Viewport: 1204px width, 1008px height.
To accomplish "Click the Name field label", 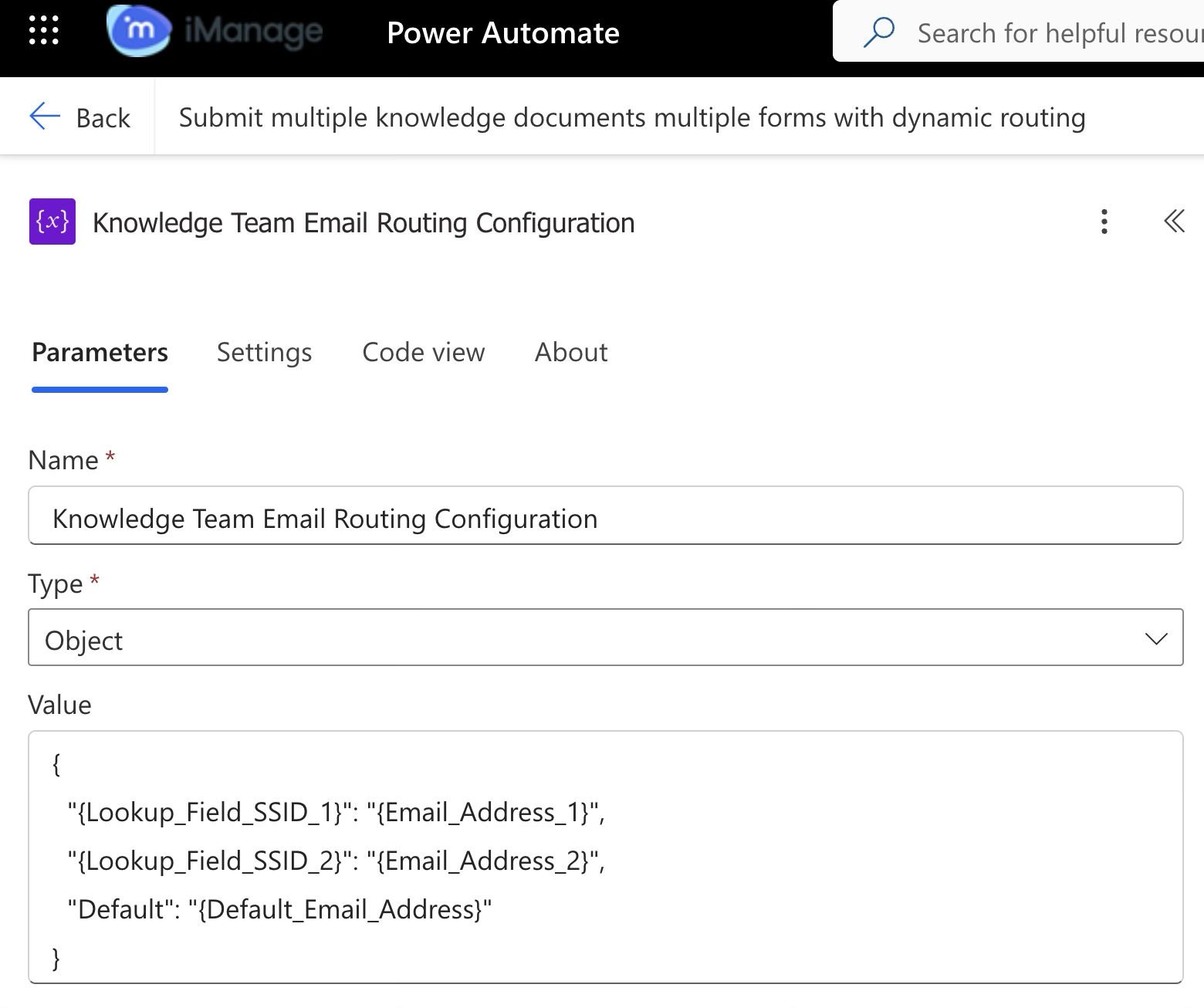I will [63, 460].
